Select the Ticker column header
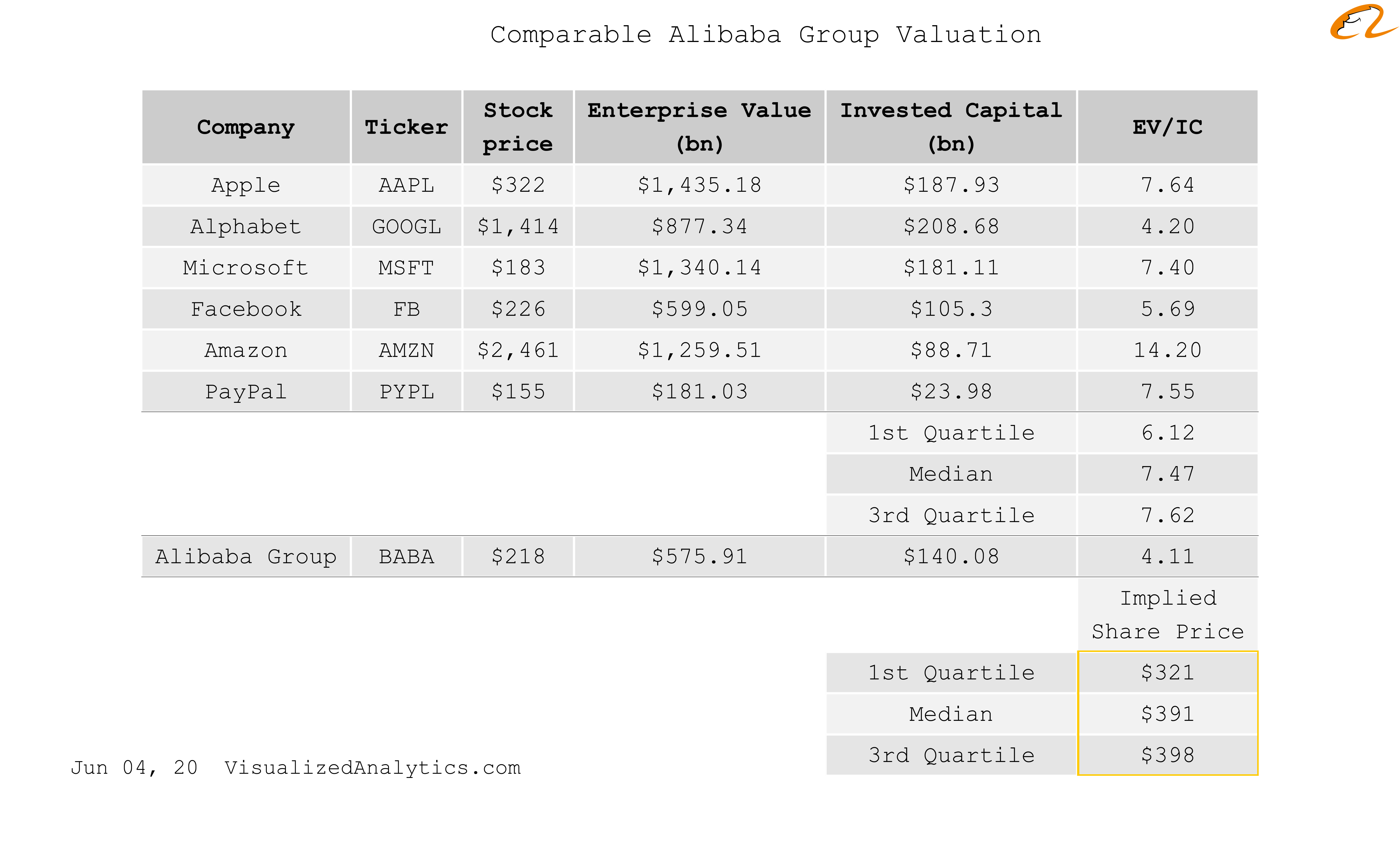 coord(406,127)
